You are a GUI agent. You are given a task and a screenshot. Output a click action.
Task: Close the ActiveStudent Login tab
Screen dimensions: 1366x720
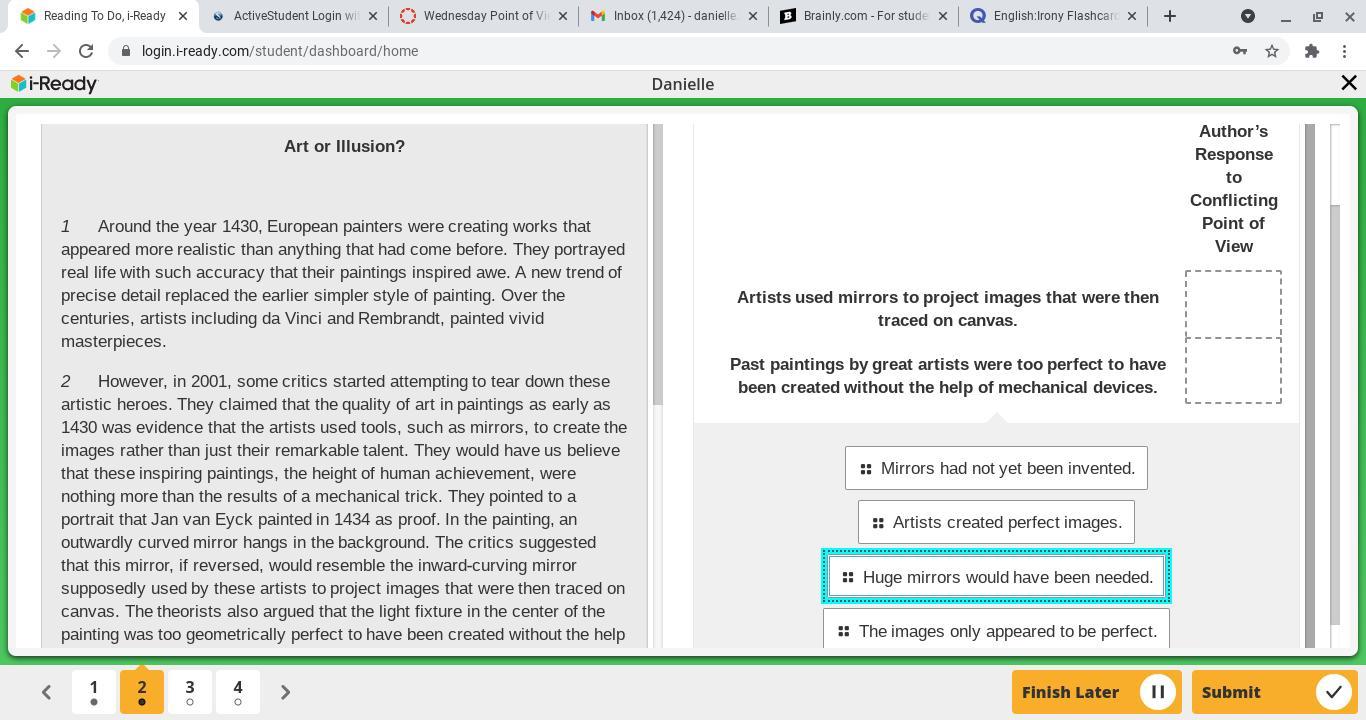point(372,16)
